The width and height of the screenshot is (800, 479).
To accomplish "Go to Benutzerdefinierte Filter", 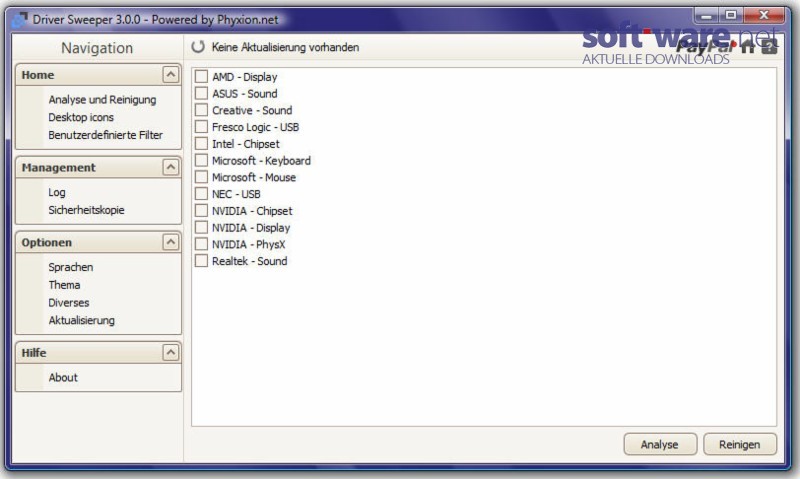I will coord(106,135).
